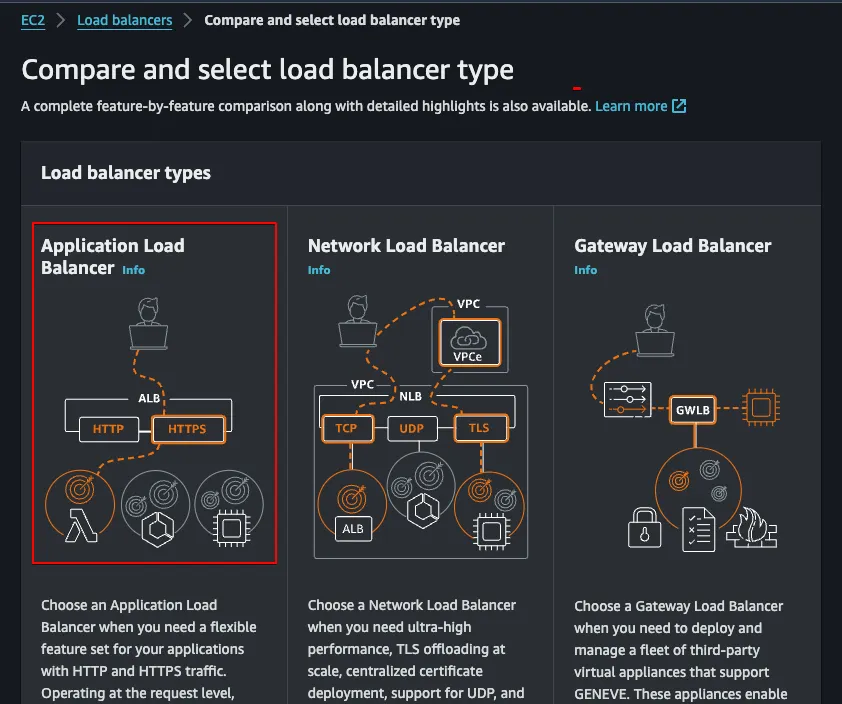Click the Lambda target icon in the ALB diagram

[81, 525]
